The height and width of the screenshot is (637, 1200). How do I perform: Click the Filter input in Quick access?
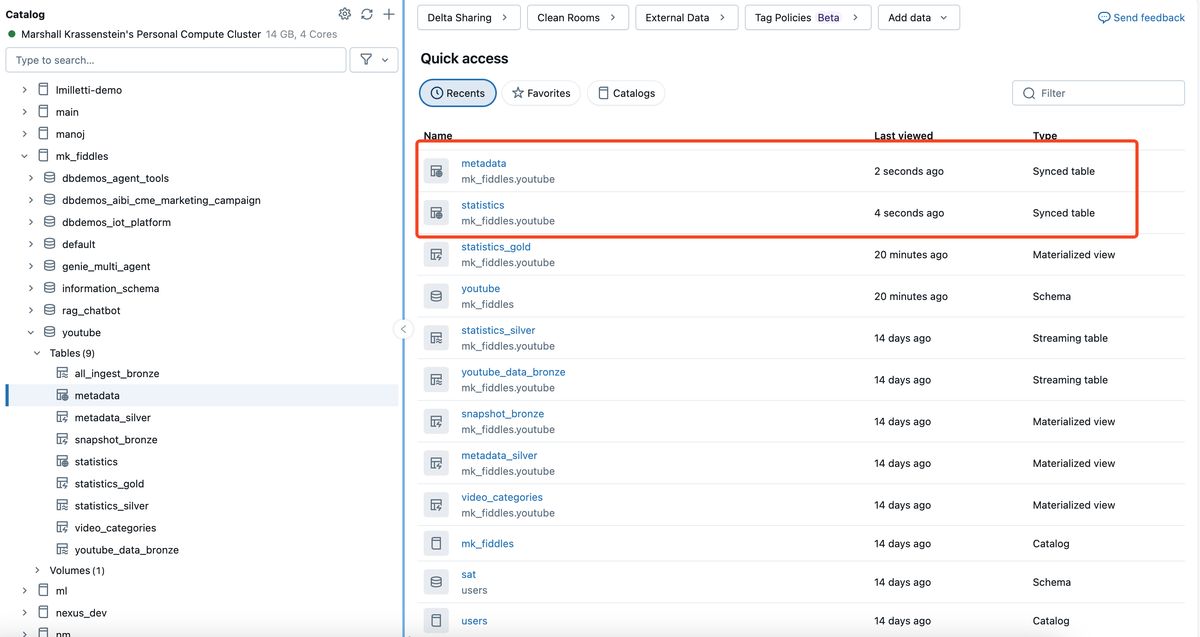[x=1099, y=93]
